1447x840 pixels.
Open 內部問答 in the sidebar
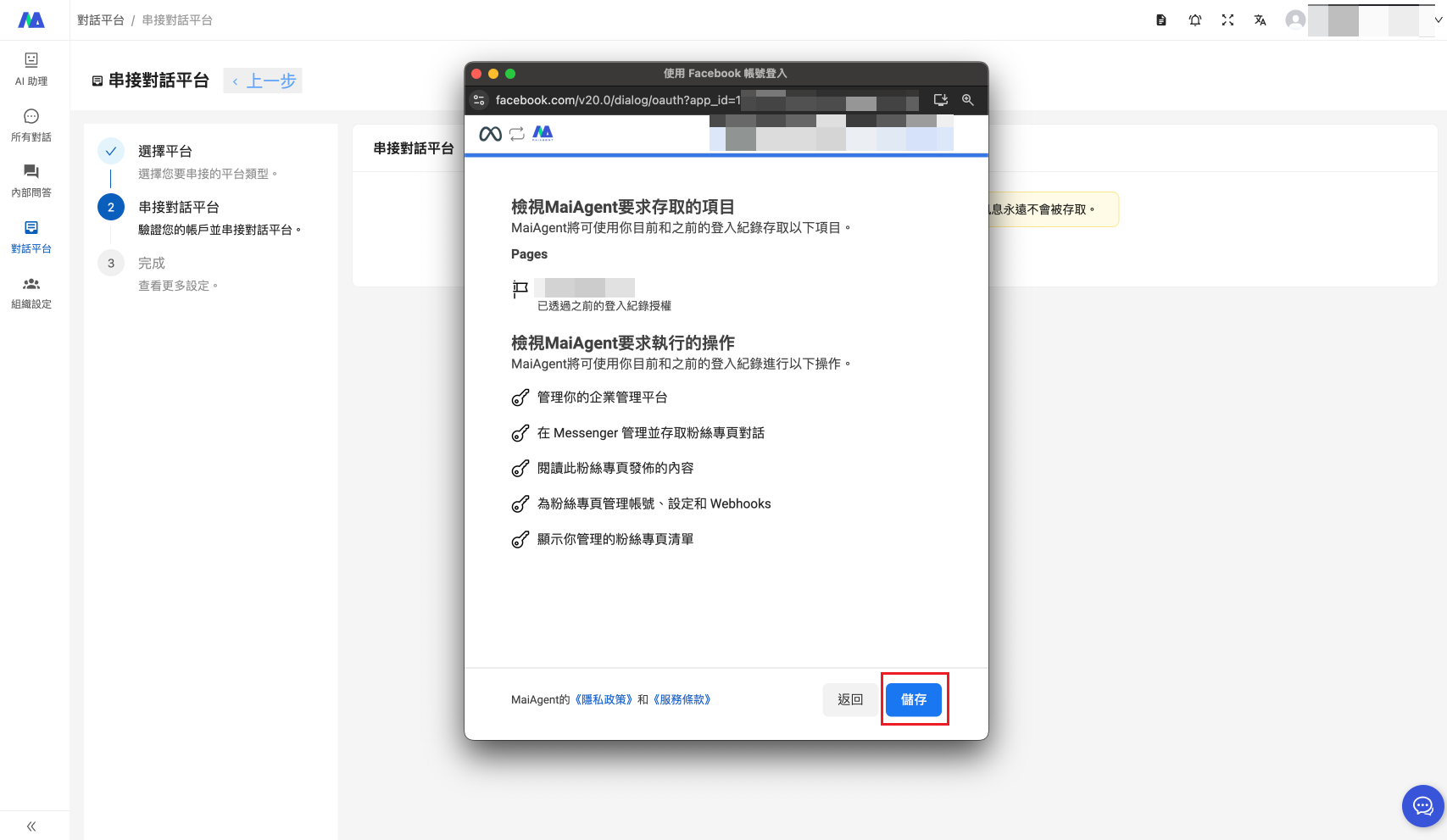coord(31,181)
